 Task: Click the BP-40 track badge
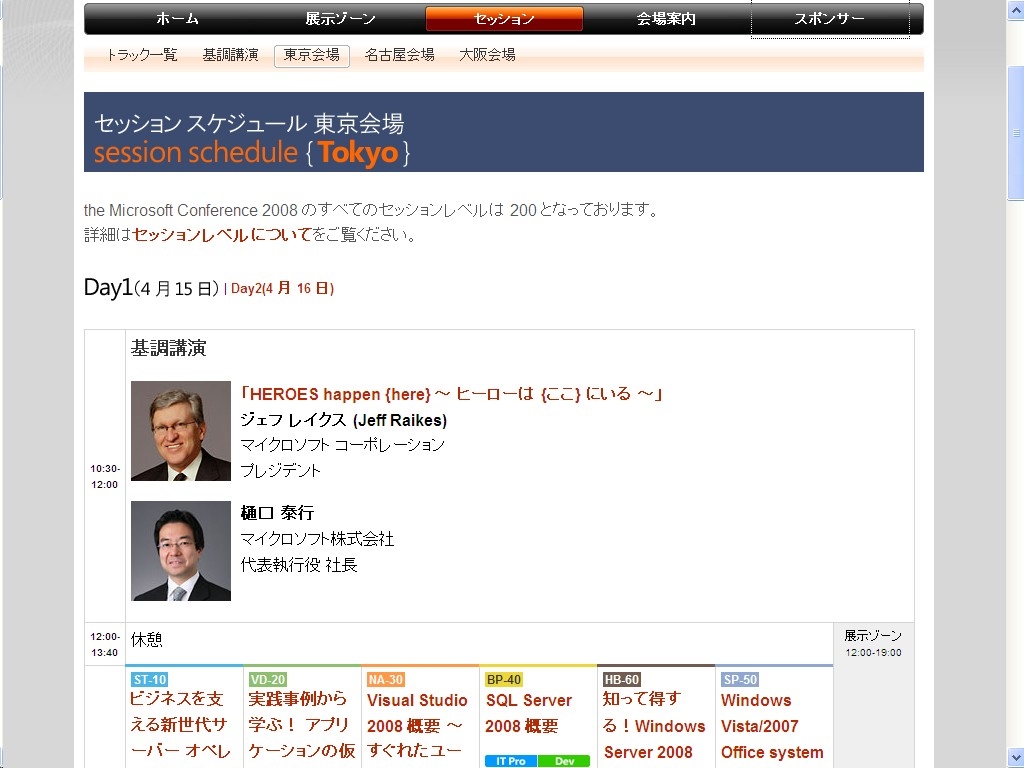(x=504, y=679)
